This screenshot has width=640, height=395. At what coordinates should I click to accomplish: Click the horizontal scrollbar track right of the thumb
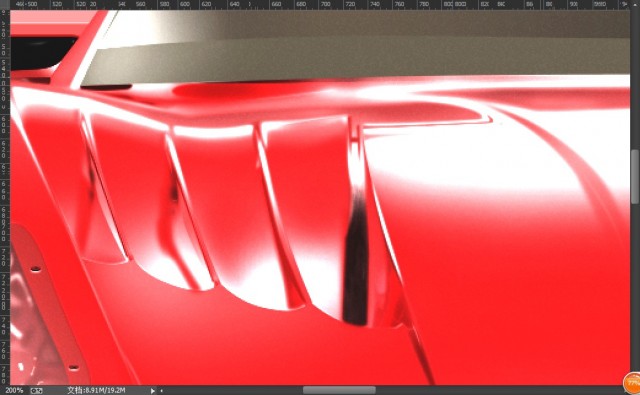(498, 391)
